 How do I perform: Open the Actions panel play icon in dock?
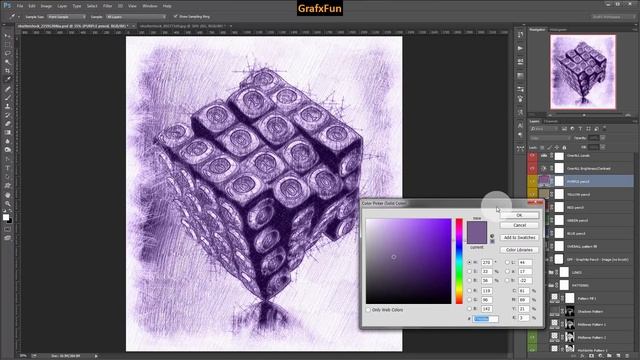tap(520, 48)
